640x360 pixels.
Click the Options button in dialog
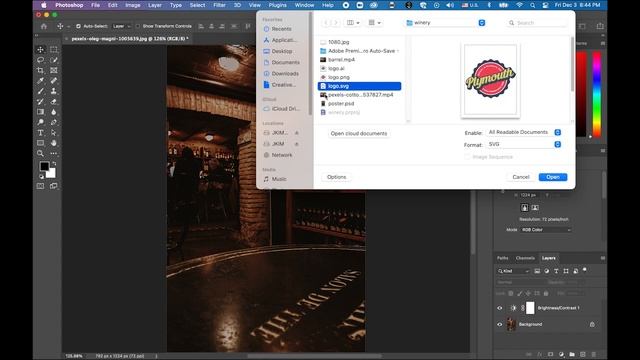pos(336,177)
